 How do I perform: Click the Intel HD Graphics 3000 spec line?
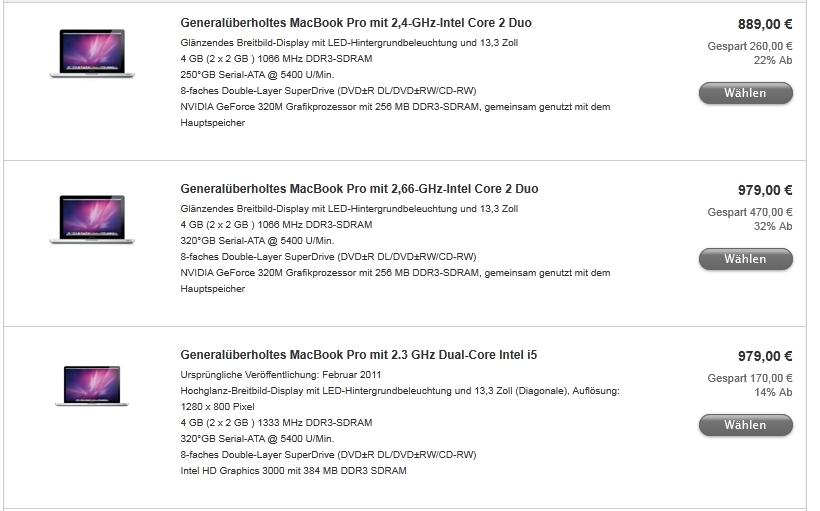pyautogui.click(x=293, y=471)
